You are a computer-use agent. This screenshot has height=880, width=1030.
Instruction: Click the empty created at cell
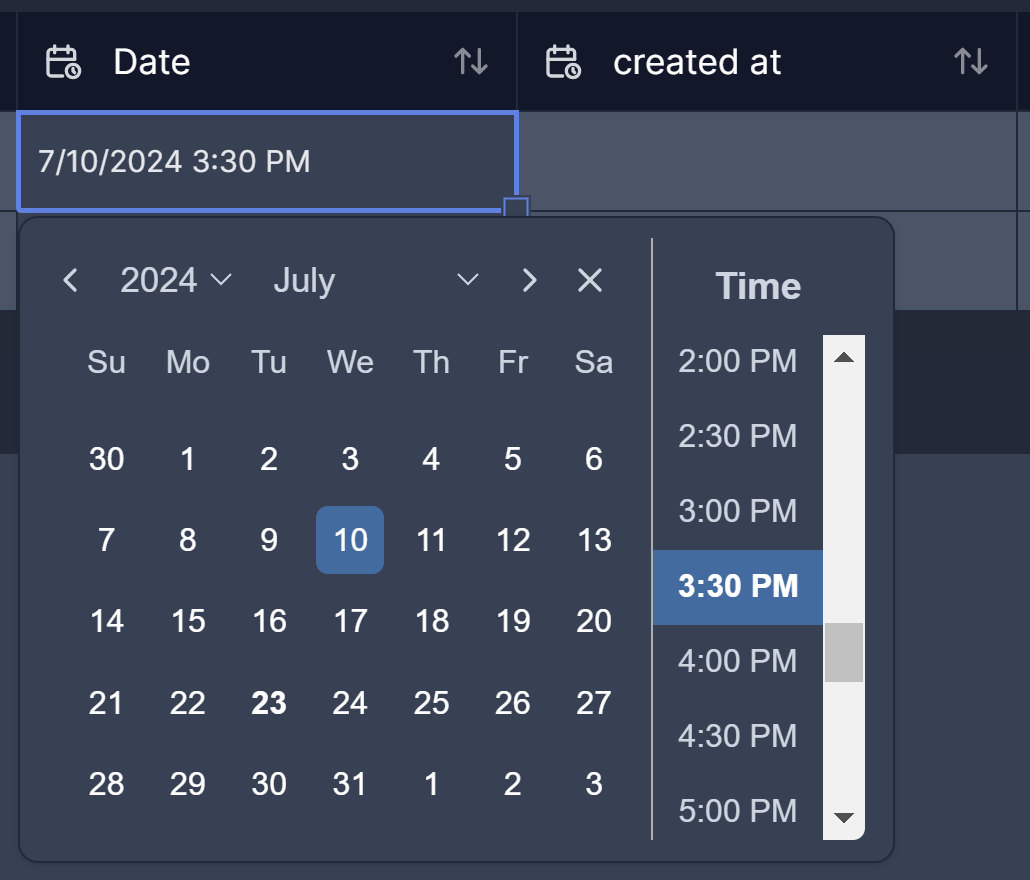point(767,161)
